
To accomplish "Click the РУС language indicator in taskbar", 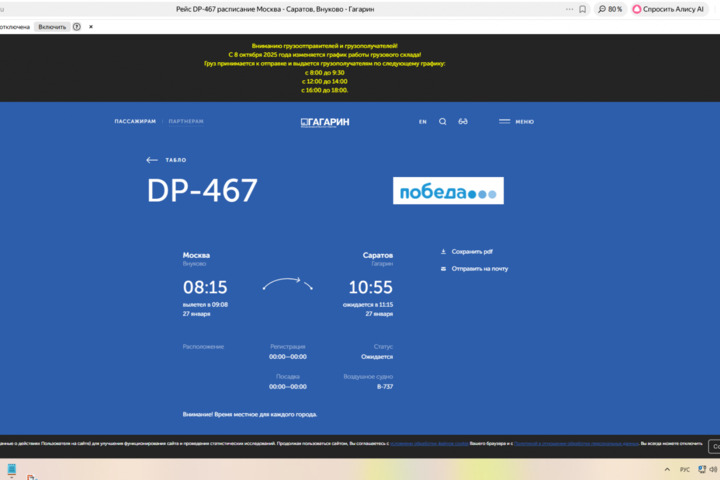I will (x=685, y=469).
